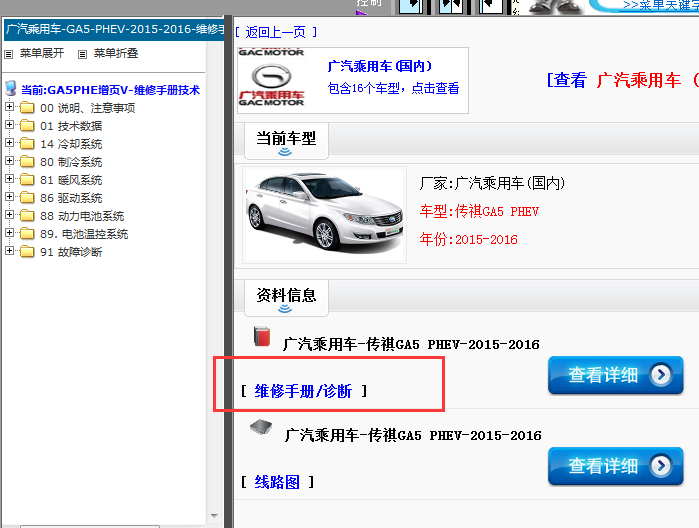
Task: Select tree item 01 技术数据
Action: click(x=71, y=126)
